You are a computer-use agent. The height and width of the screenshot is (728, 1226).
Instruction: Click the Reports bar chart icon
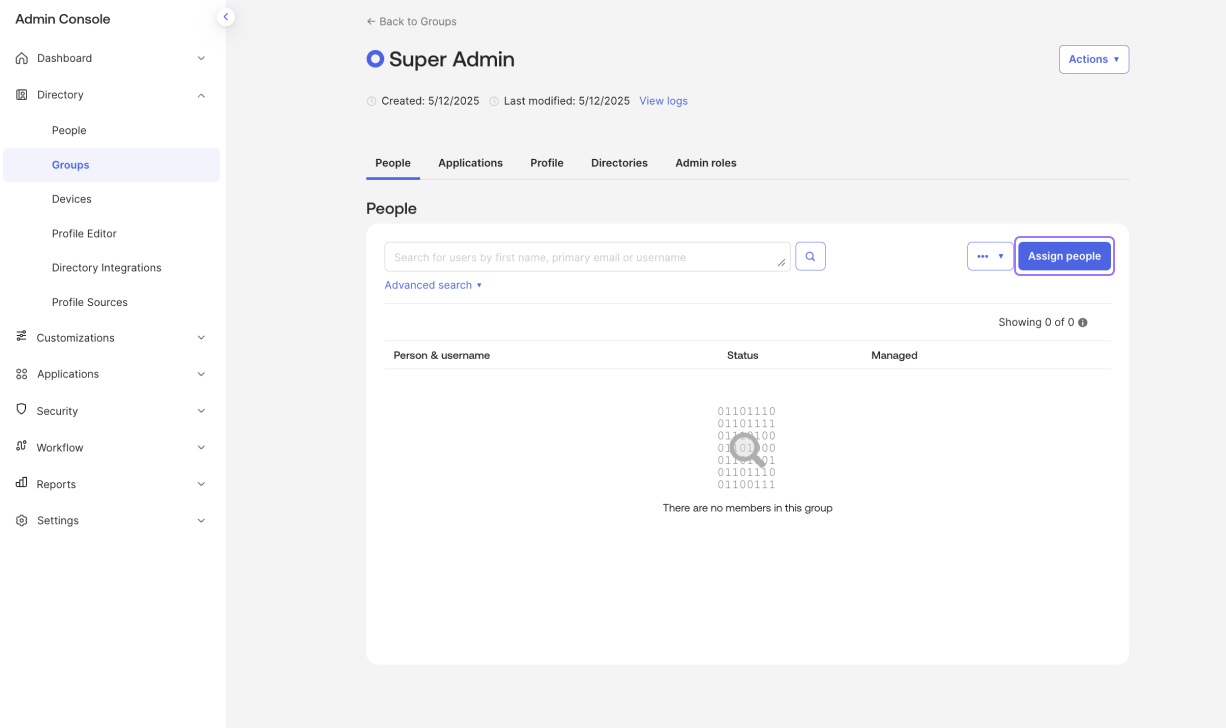(x=22, y=483)
